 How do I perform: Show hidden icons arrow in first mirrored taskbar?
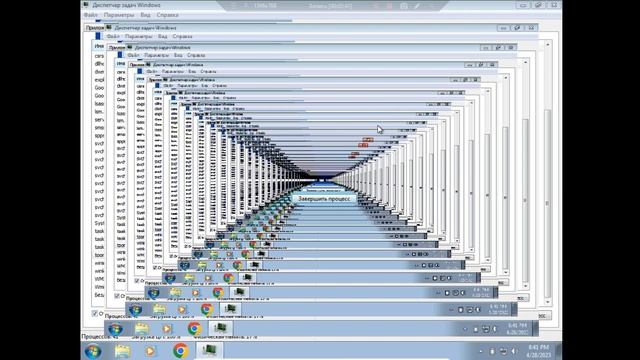465,329
